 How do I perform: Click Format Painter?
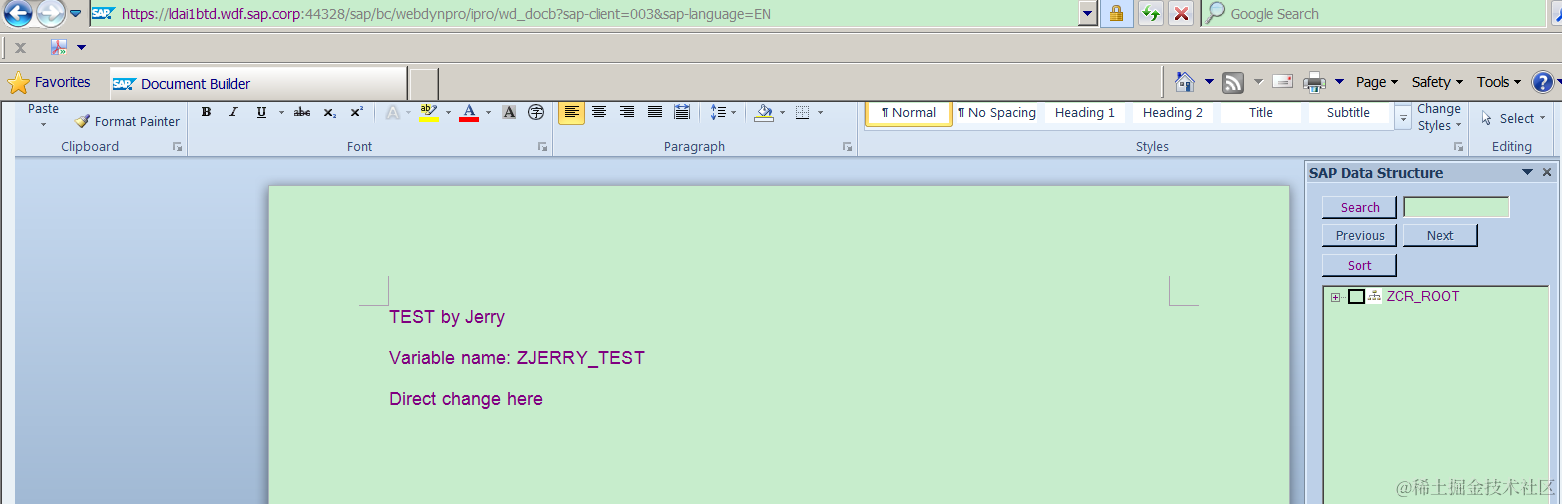coord(127,121)
